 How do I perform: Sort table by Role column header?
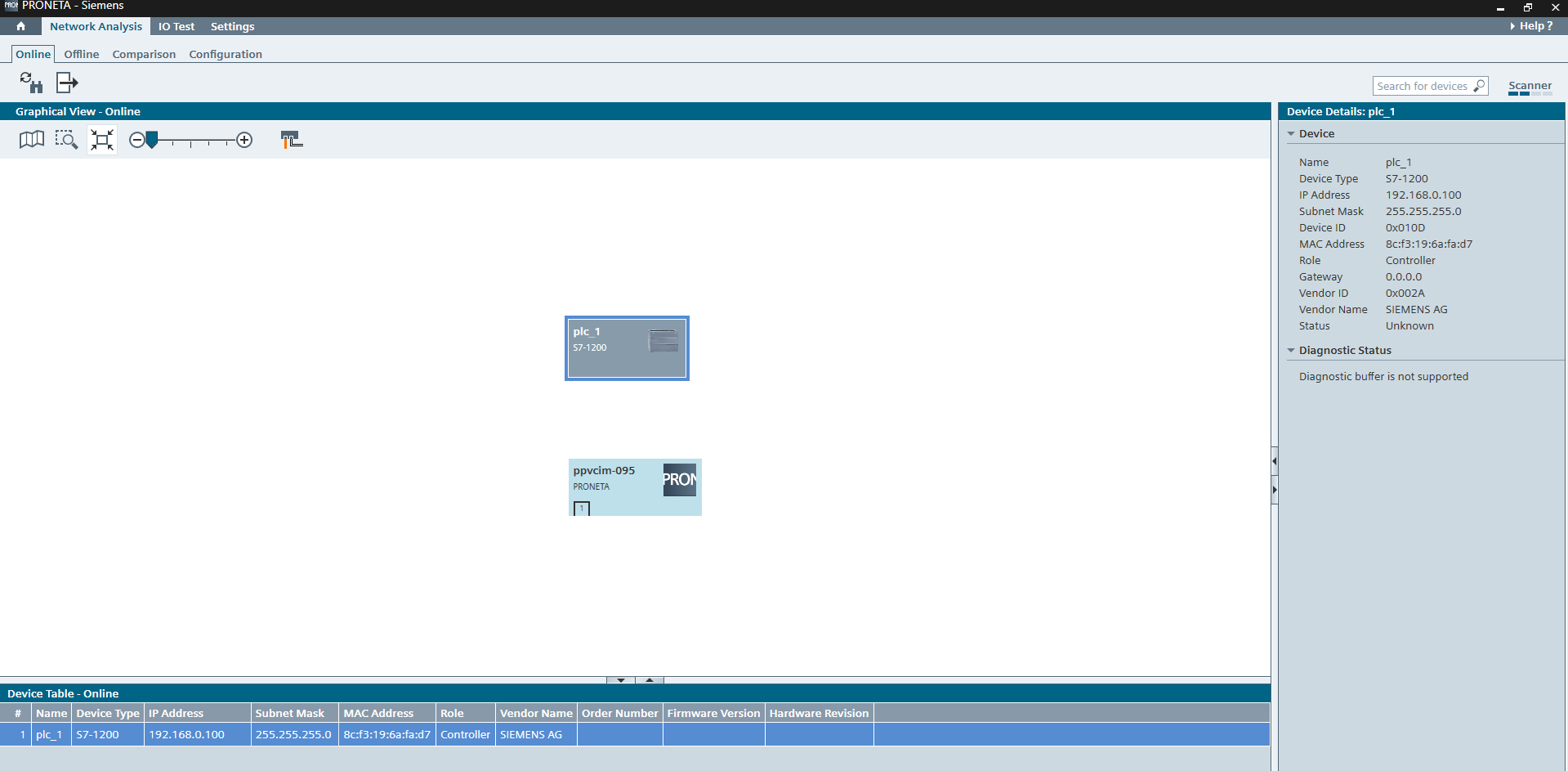tap(466, 713)
